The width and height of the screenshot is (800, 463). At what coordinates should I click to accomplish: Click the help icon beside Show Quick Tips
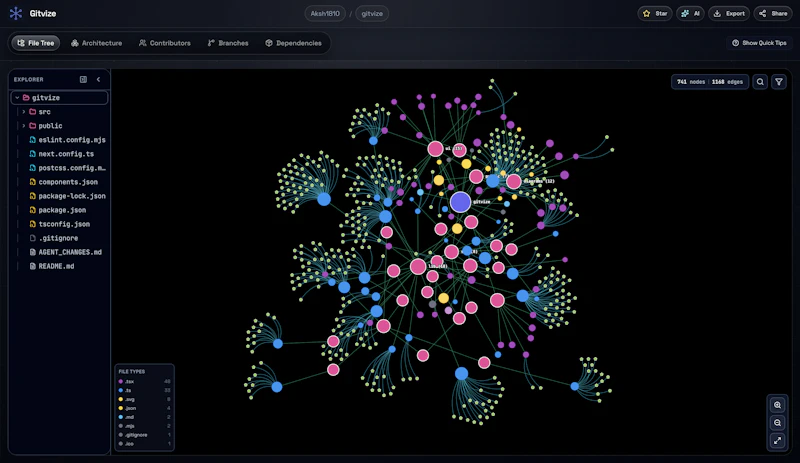pos(735,43)
